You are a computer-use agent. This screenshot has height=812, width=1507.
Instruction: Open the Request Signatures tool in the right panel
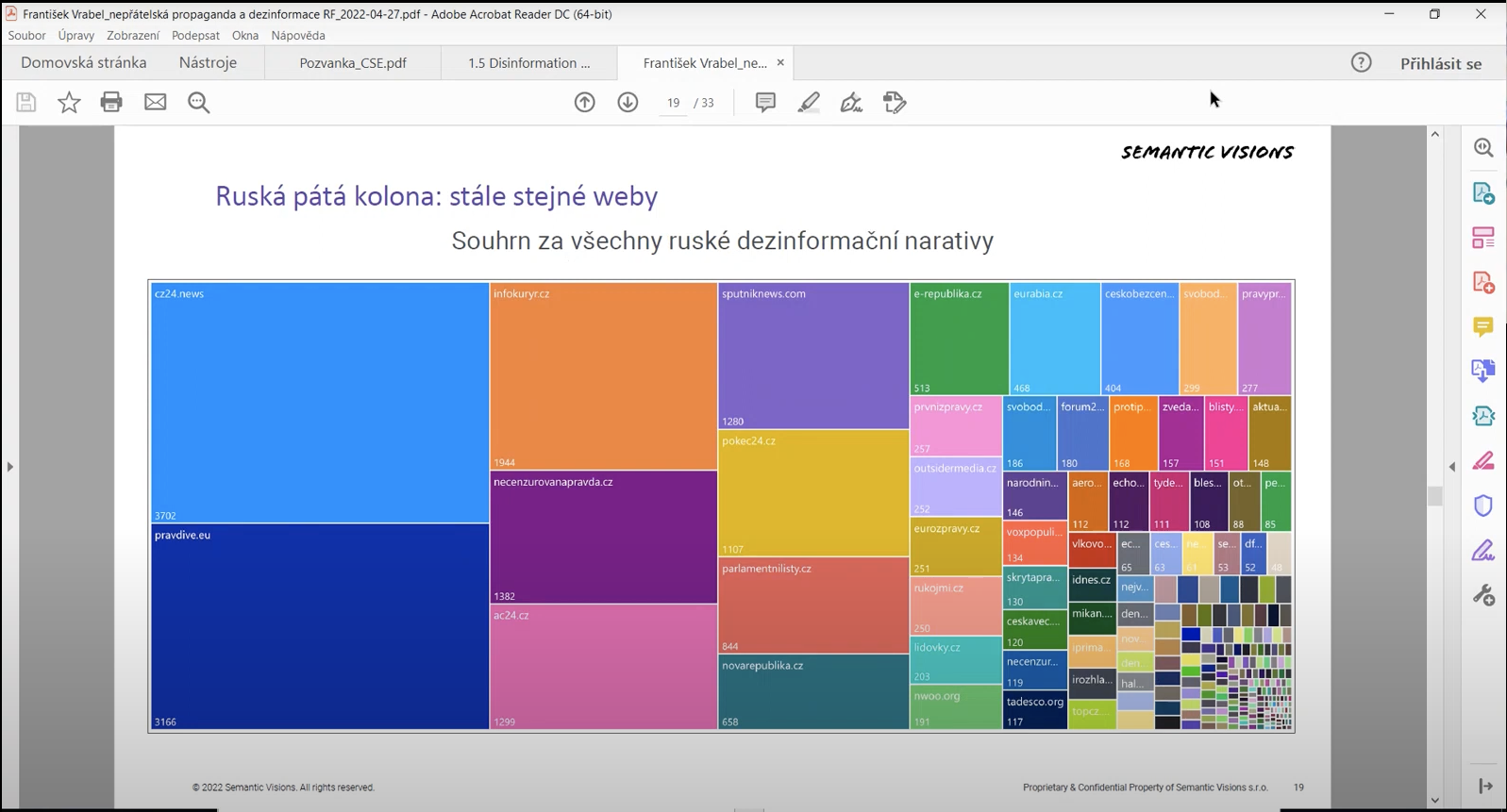(x=1483, y=416)
